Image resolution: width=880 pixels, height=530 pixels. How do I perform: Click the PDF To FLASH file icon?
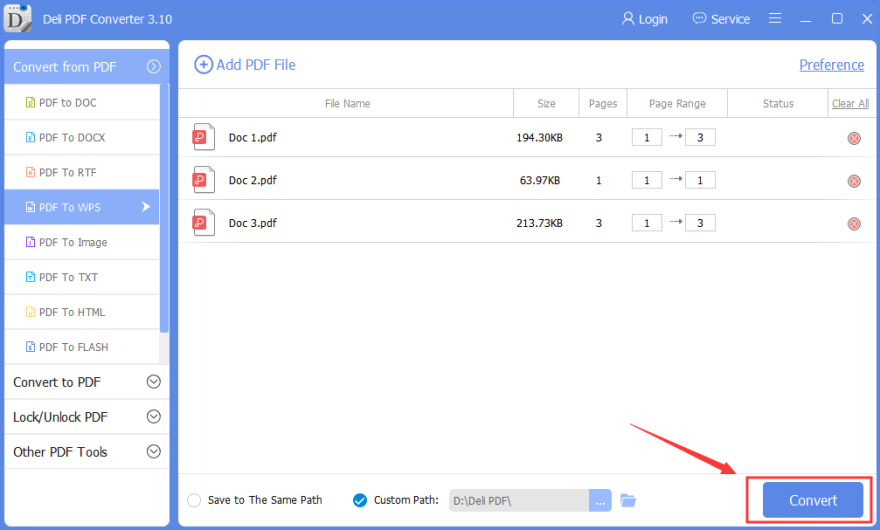tap(30, 346)
